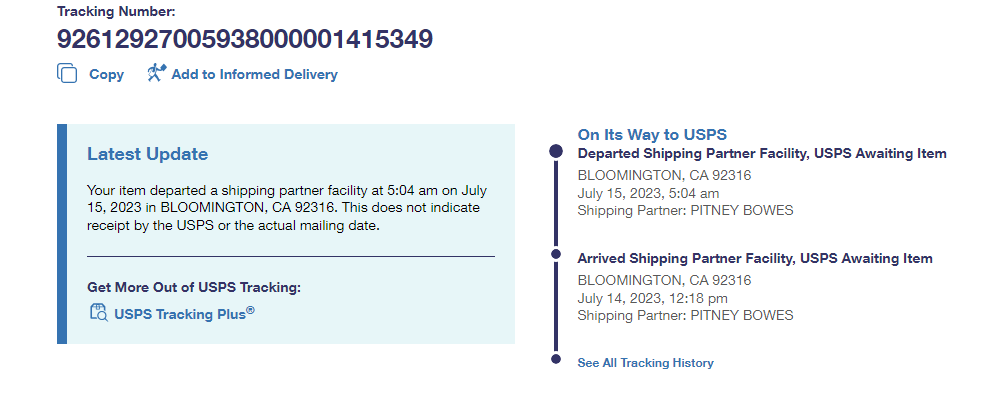This screenshot has width=994, height=400.
Task: Click the Tracking Number label
Action: (x=116, y=12)
